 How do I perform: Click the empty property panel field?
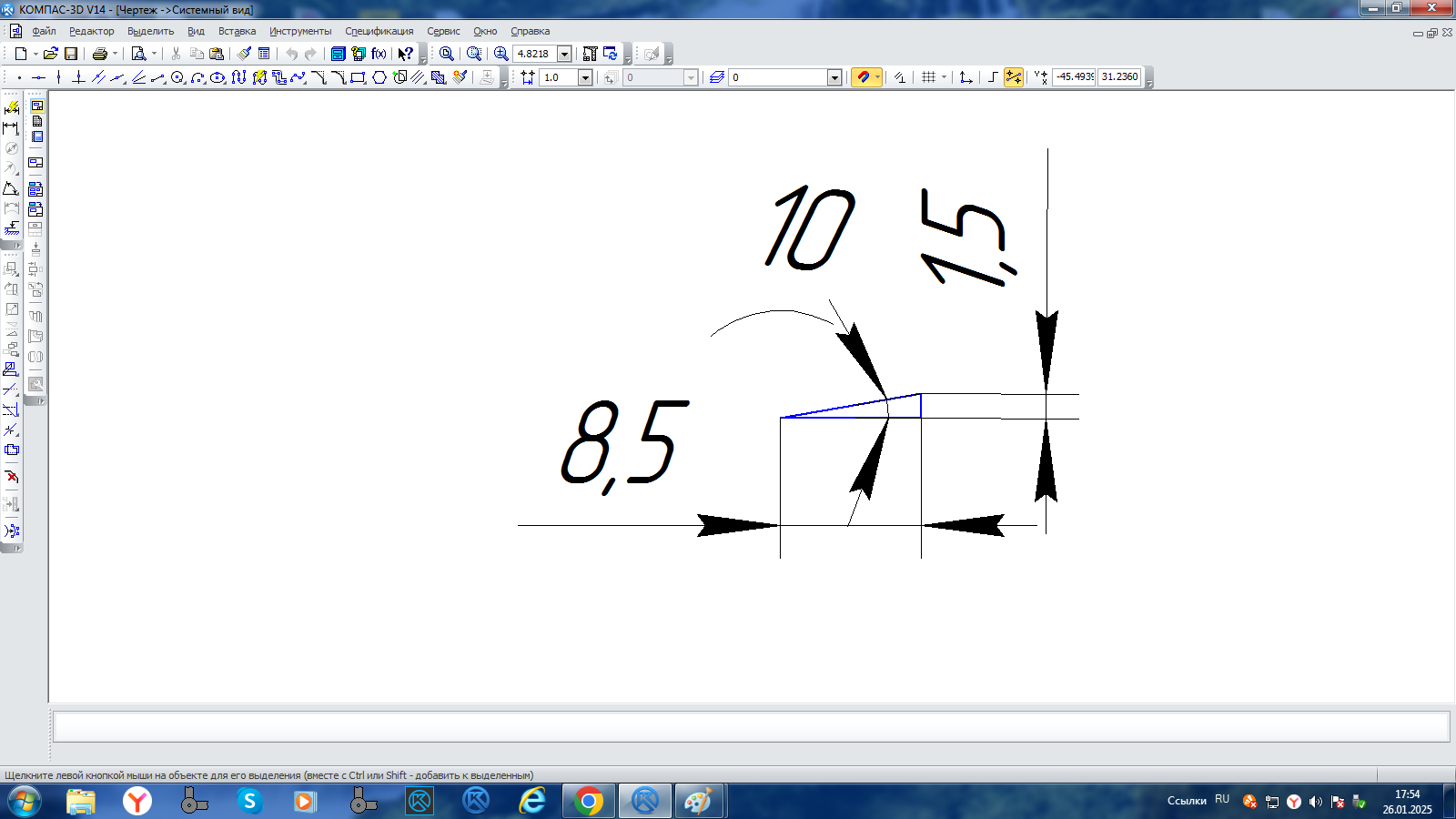pyautogui.click(x=750, y=727)
